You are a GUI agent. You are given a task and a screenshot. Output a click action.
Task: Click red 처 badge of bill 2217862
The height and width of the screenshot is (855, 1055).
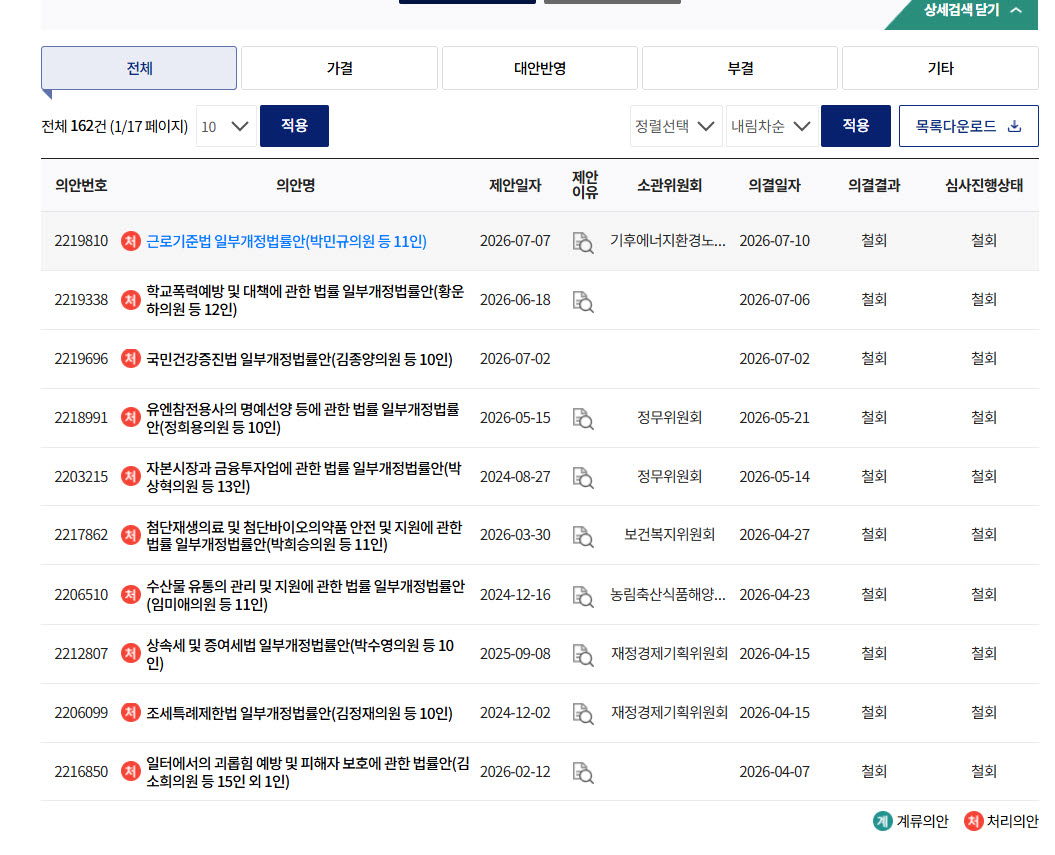pyautogui.click(x=131, y=535)
